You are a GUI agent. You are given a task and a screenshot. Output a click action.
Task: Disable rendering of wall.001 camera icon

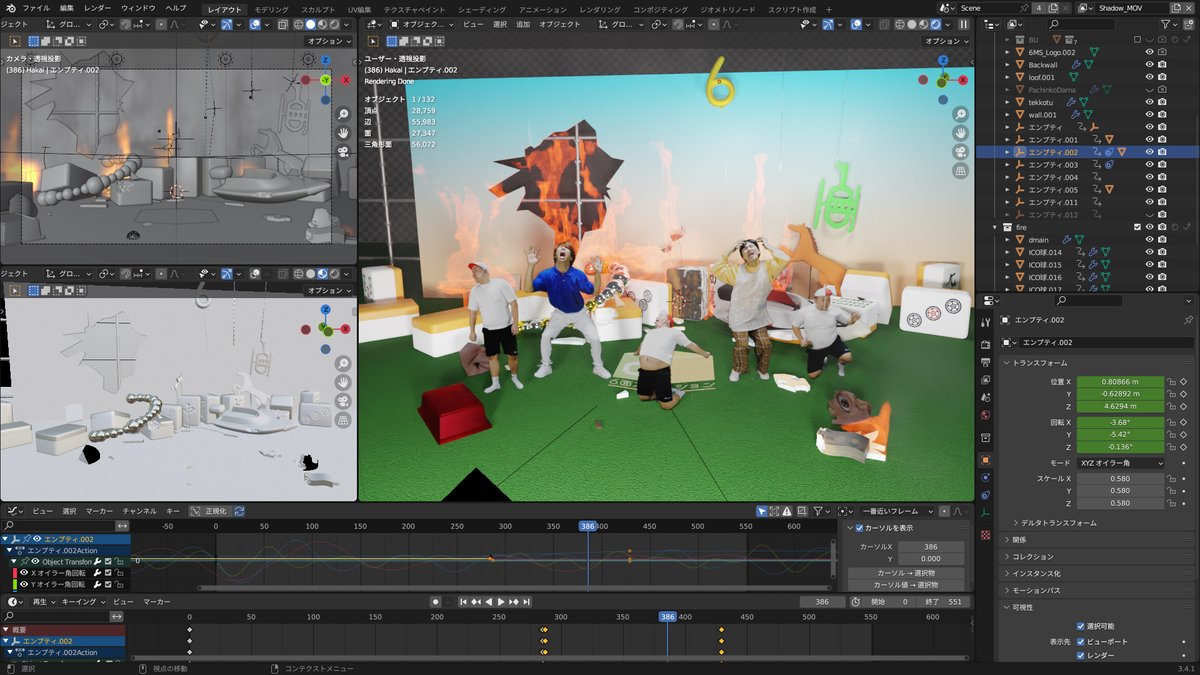point(1162,114)
